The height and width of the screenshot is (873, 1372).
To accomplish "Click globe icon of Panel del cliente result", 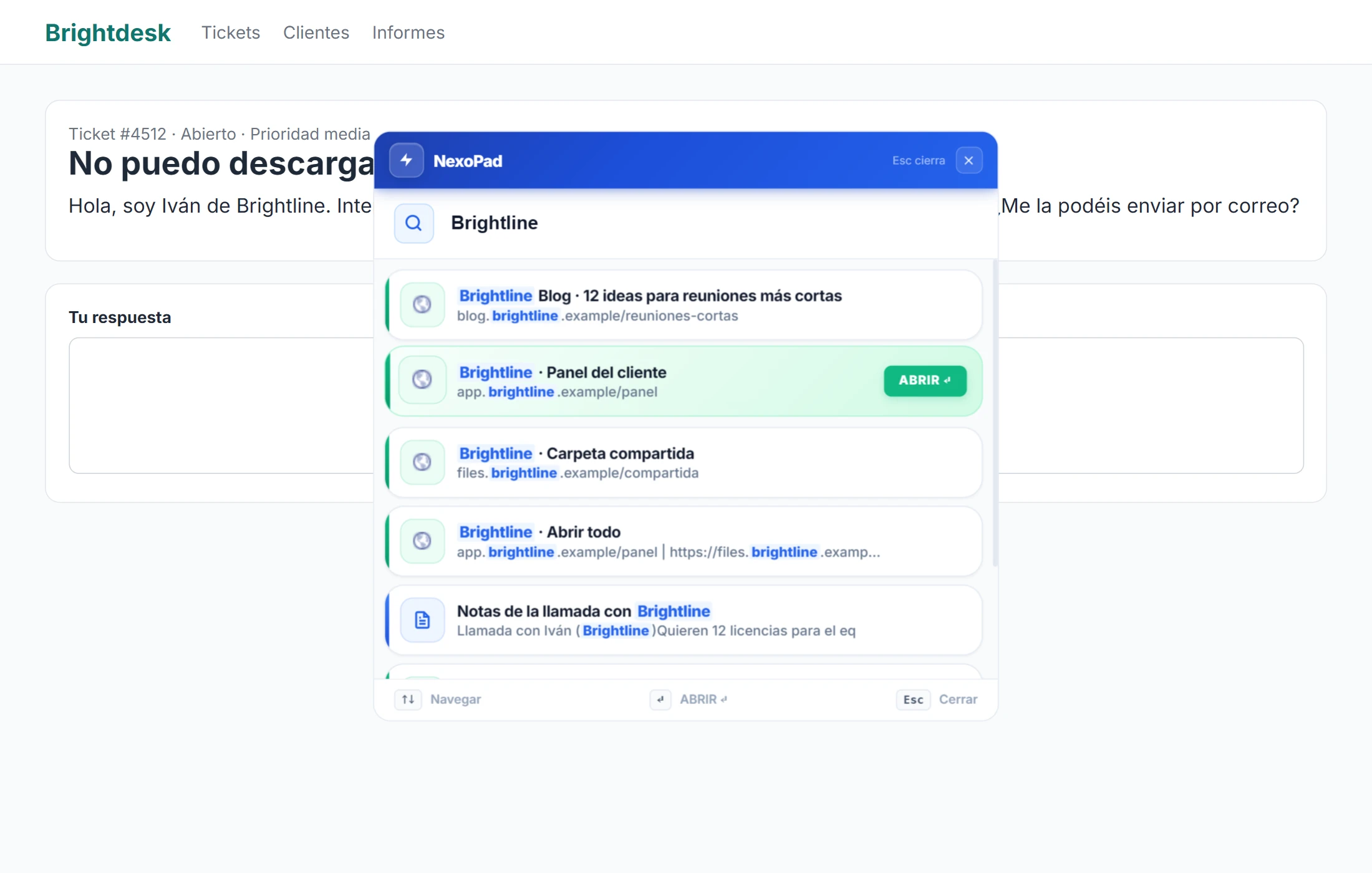I will [x=422, y=380].
